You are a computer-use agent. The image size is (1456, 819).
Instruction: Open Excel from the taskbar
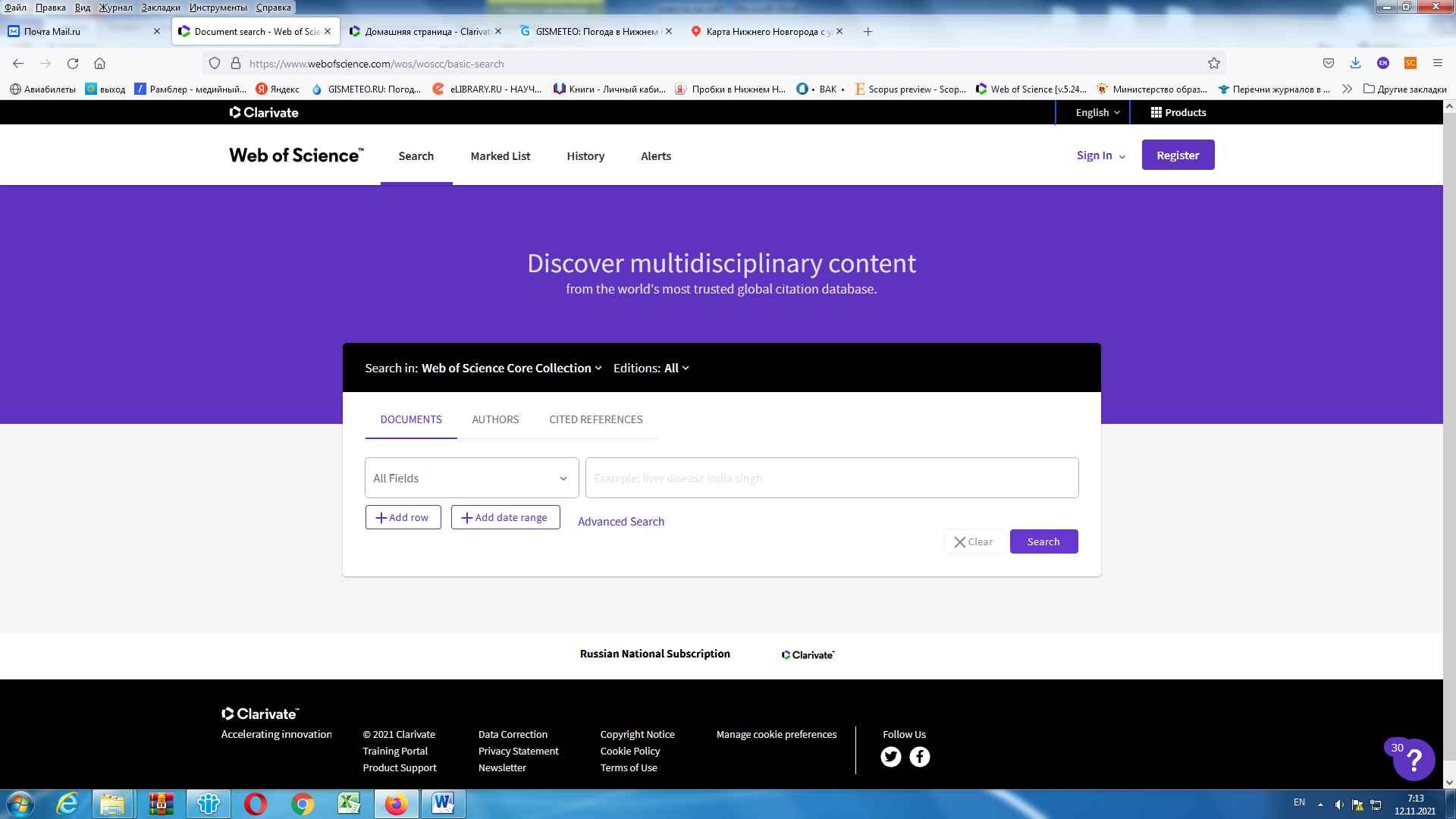(x=349, y=804)
